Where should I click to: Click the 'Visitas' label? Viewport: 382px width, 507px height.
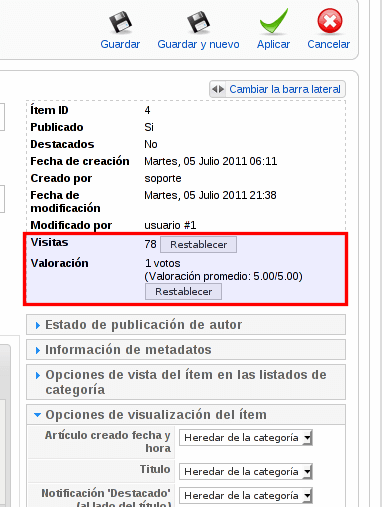click(49, 242)
